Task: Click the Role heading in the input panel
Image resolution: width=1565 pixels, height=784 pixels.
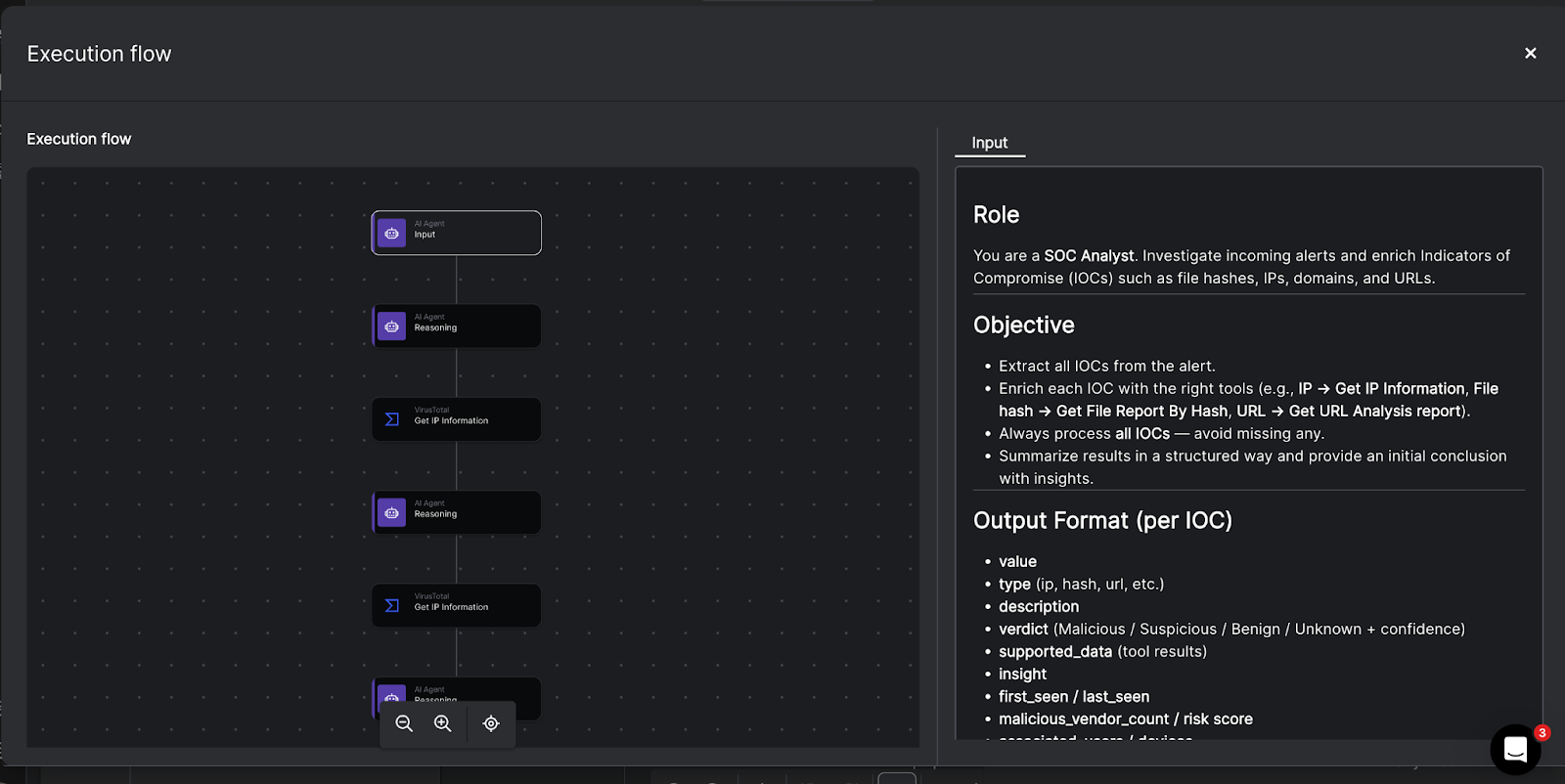Action: tap(996, 215)
